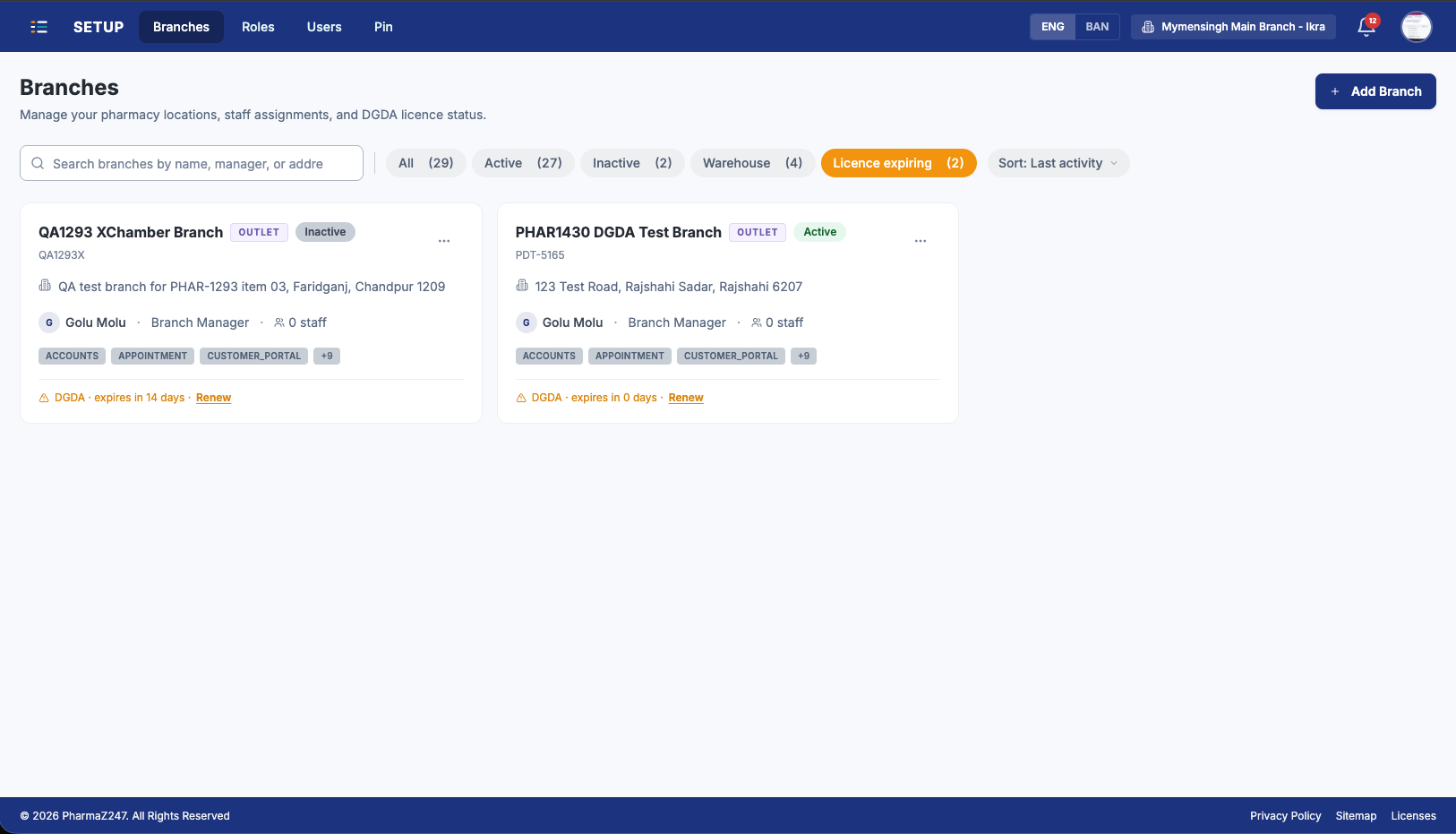Filter branches by Inactive (2)
This screenshot has height=834, width=1456.
(632, 163)
